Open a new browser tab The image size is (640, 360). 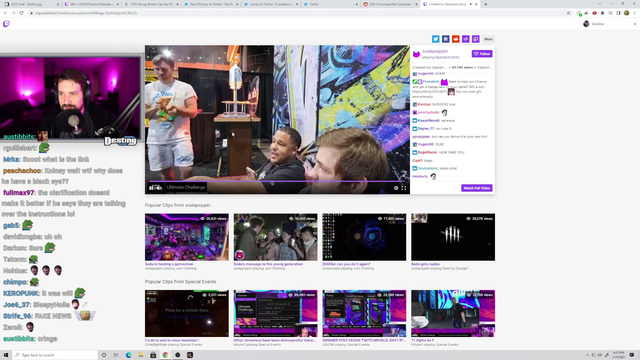485,4
